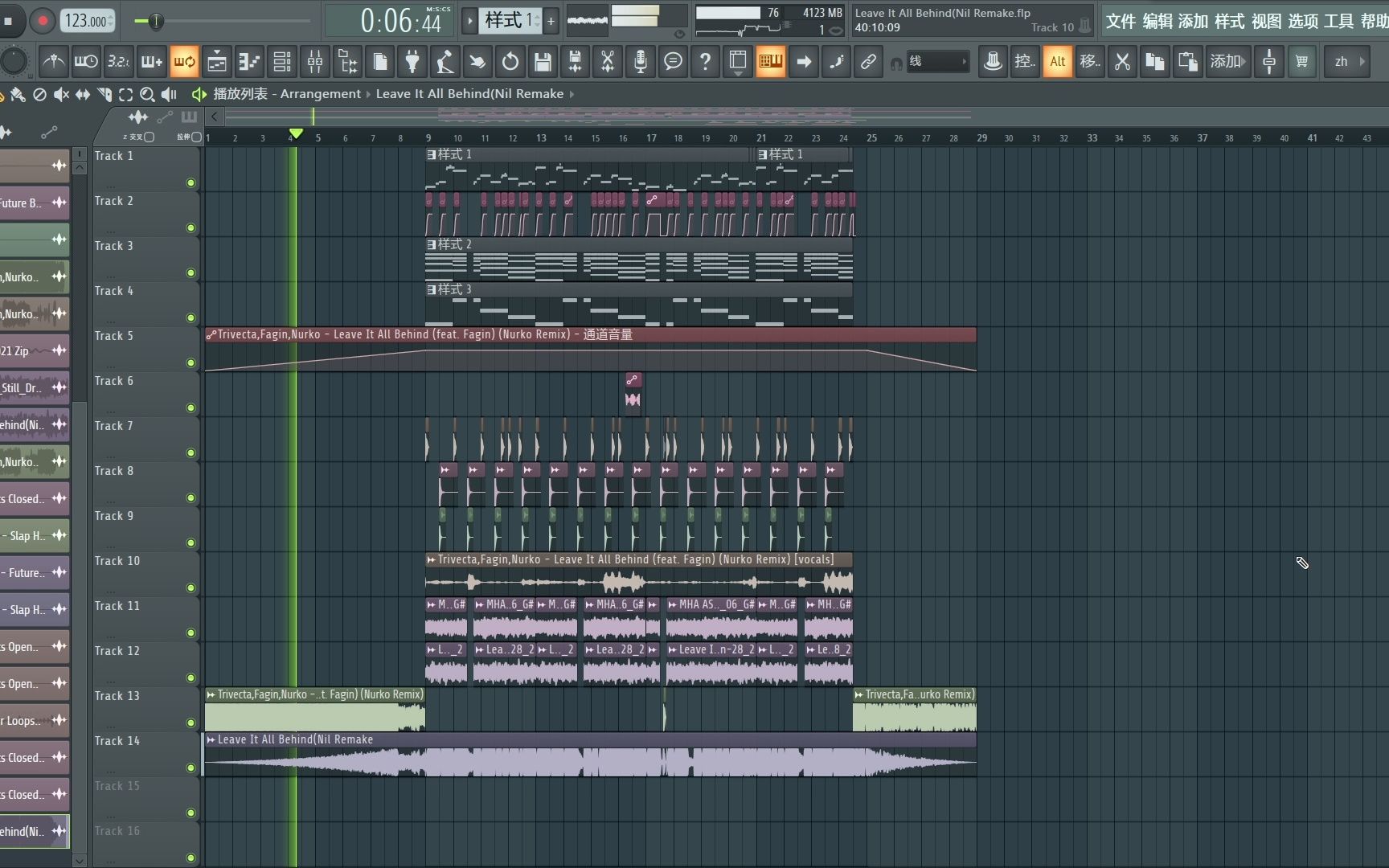
Task: Select the mute tool icon in playlist toolbar
Action: point(61,94)
